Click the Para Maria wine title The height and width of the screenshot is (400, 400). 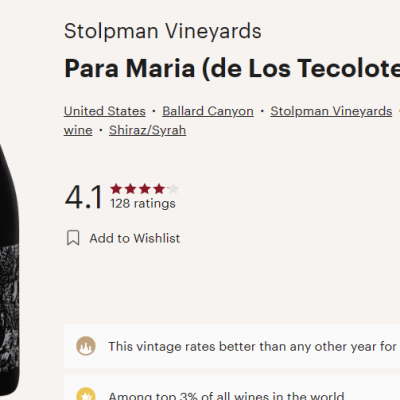click(x=232, y=68)
